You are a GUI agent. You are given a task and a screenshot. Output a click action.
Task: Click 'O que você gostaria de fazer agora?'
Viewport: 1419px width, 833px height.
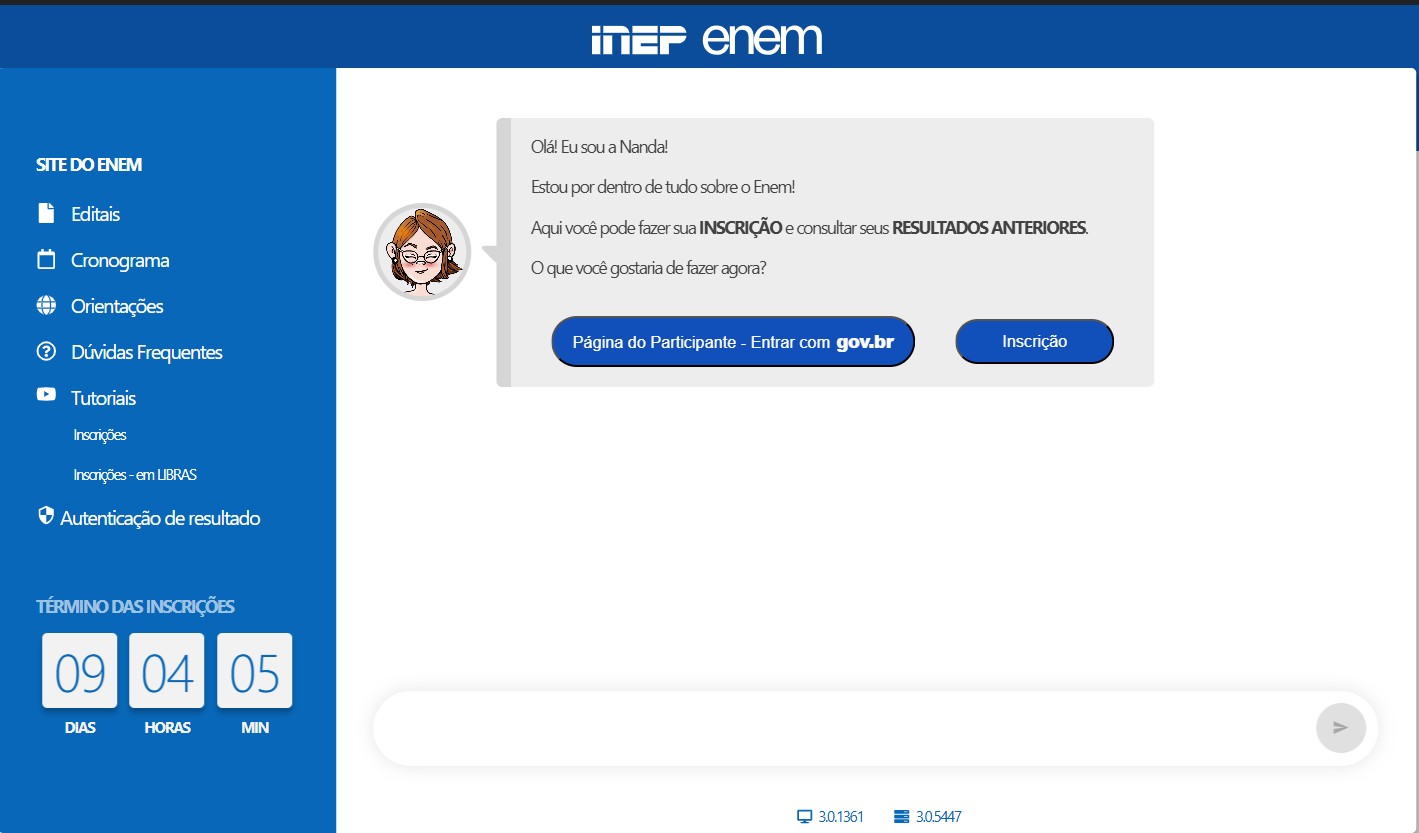[x=648, y=268]
